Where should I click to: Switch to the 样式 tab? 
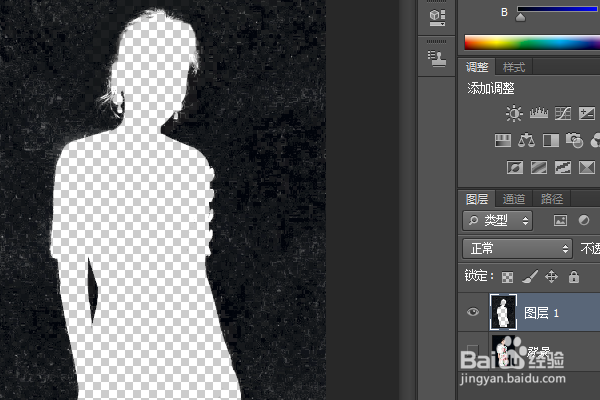(x=514, y=67)
